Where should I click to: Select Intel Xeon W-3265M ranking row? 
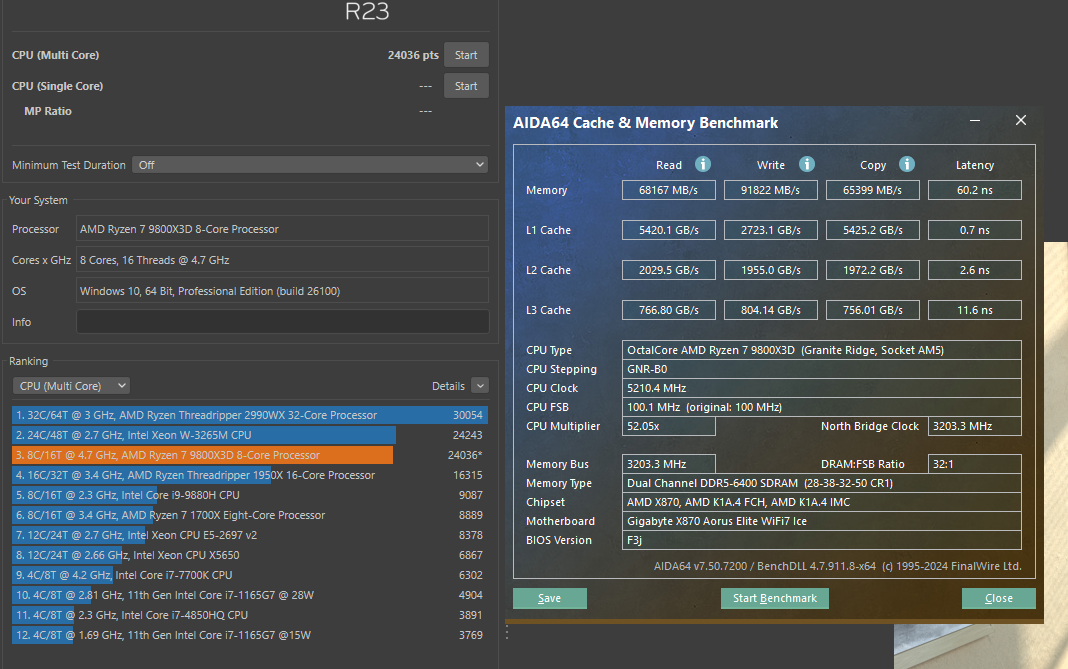click(249, 435)
